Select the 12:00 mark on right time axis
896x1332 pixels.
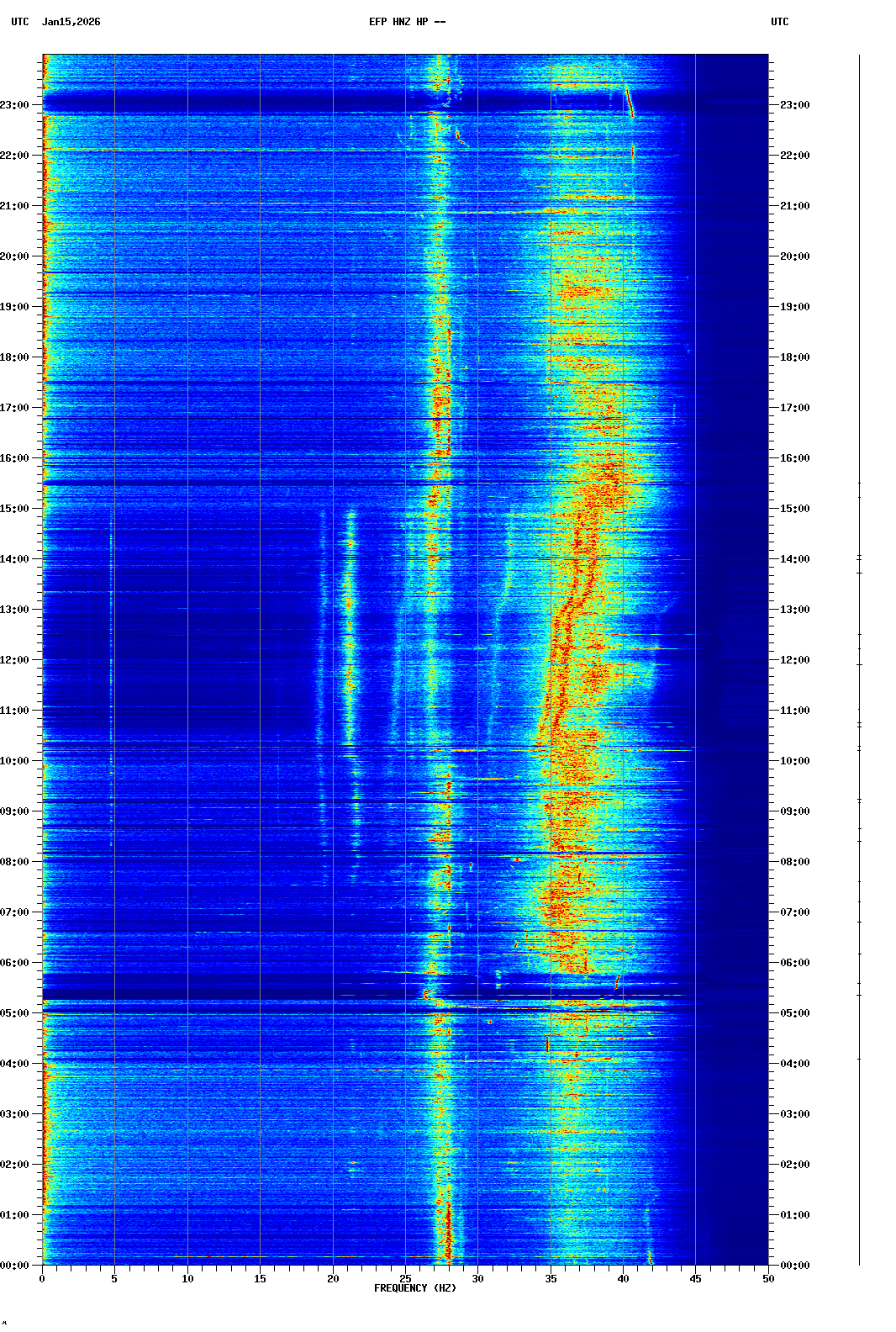click(794, 660)
